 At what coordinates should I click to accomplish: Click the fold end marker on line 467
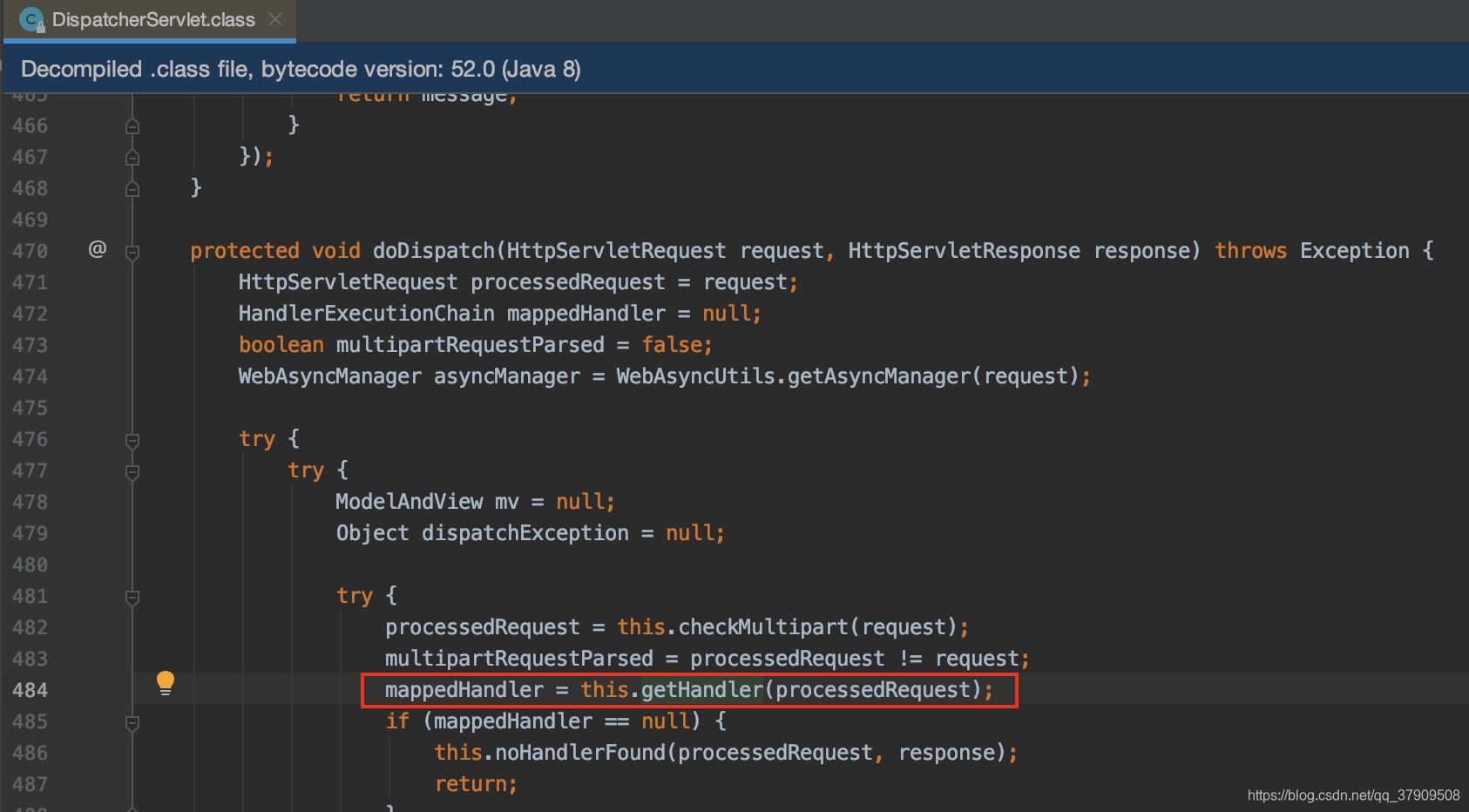(x=132, y=158)
